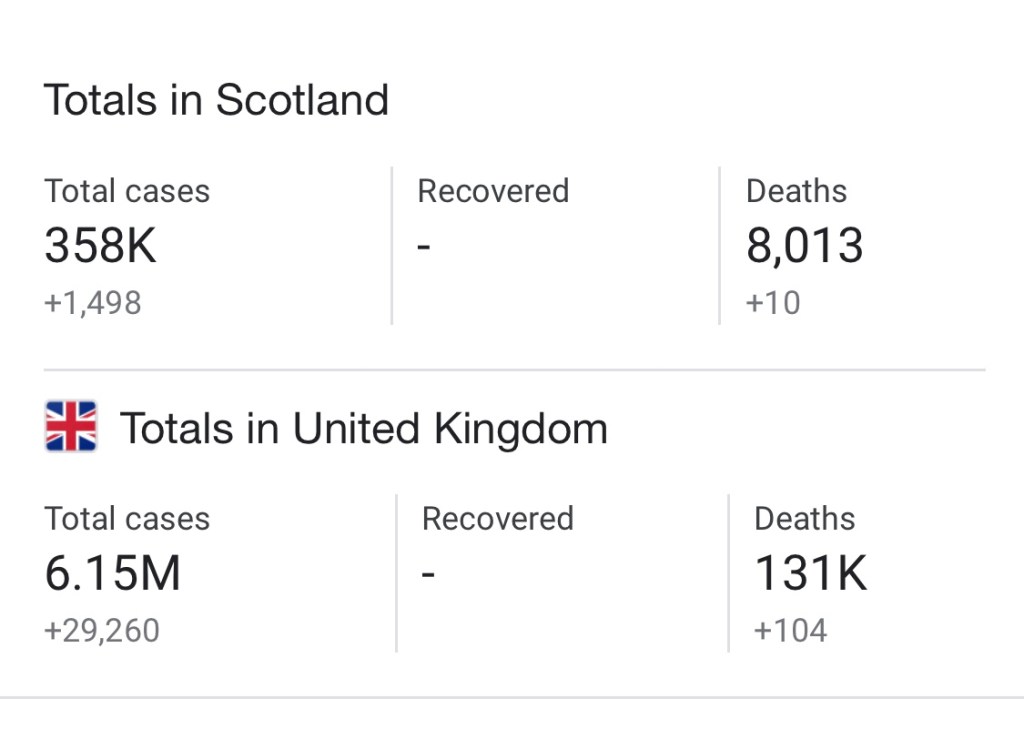Open the "Totals in United Kingdom" heading

click(x=363, y=428)
